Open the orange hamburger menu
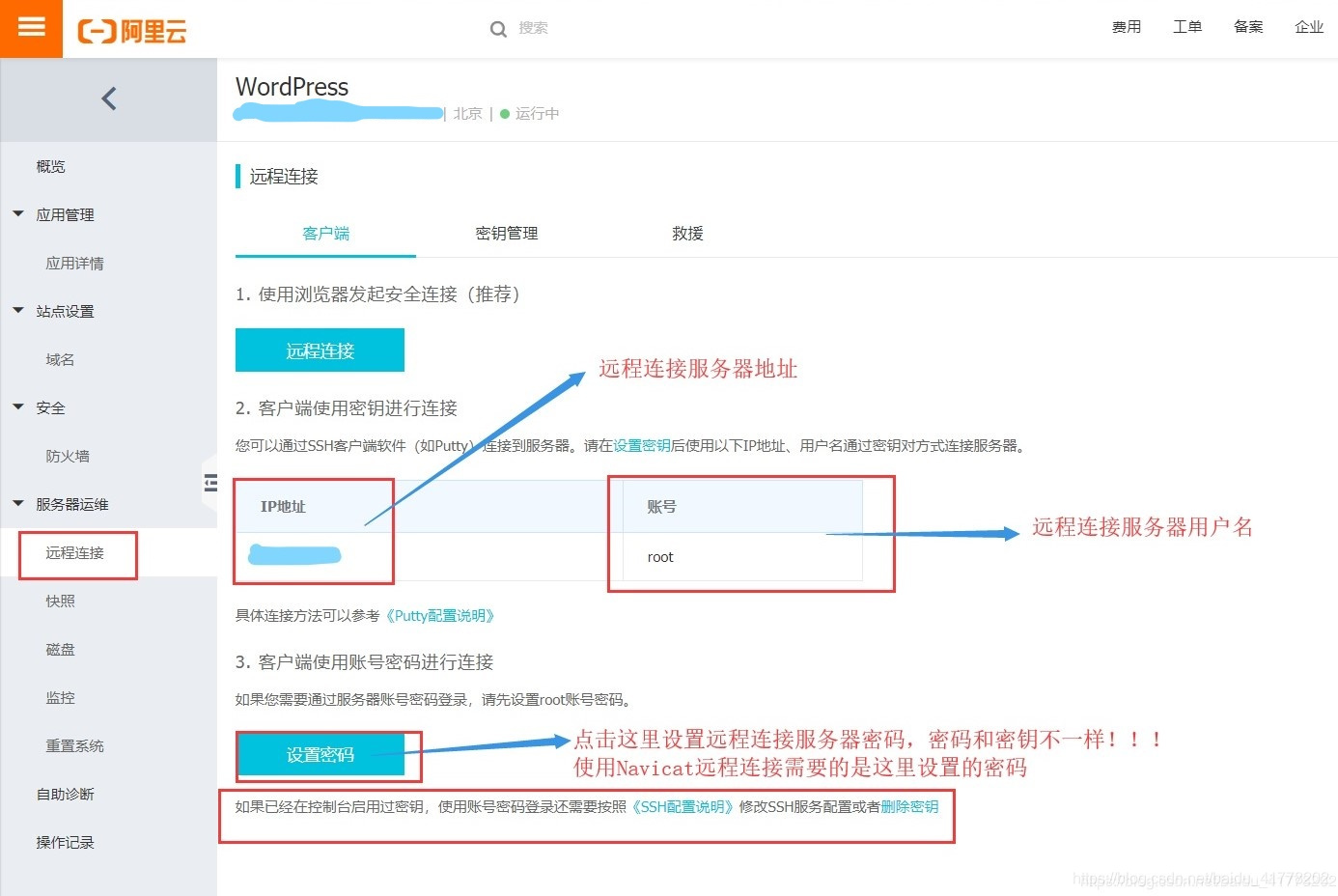Viewport: 1338px width, 896px height. [x=31, y=28]
